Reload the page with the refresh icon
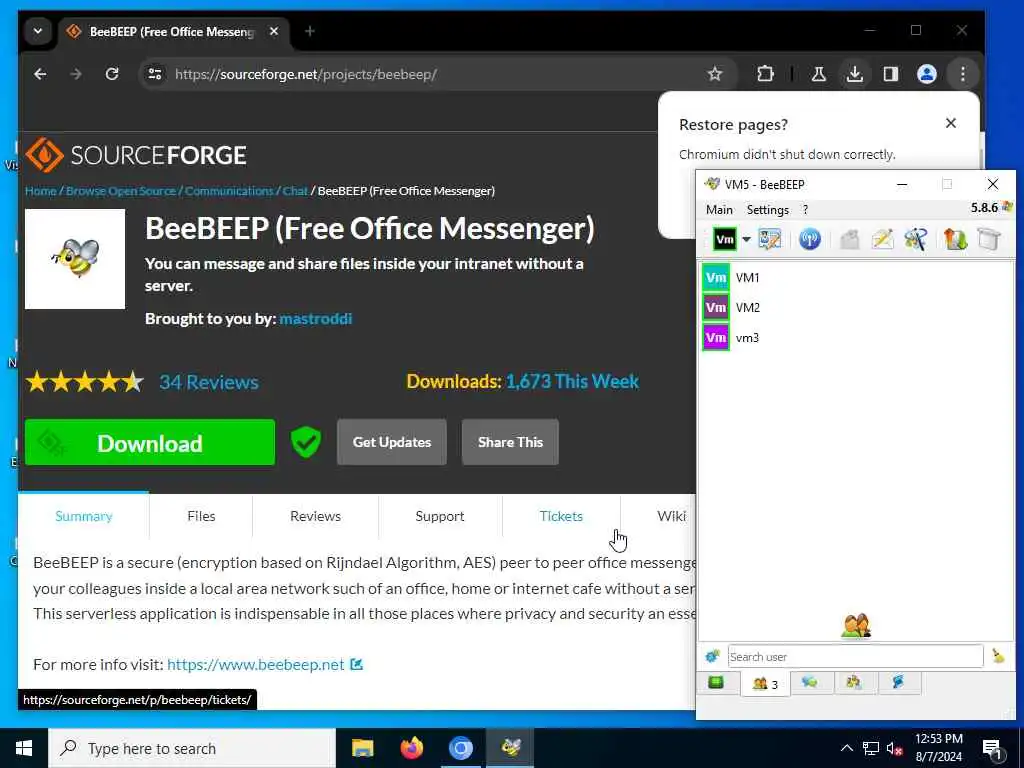Viewport: 1024px width, 768px height. click(112, 74)
